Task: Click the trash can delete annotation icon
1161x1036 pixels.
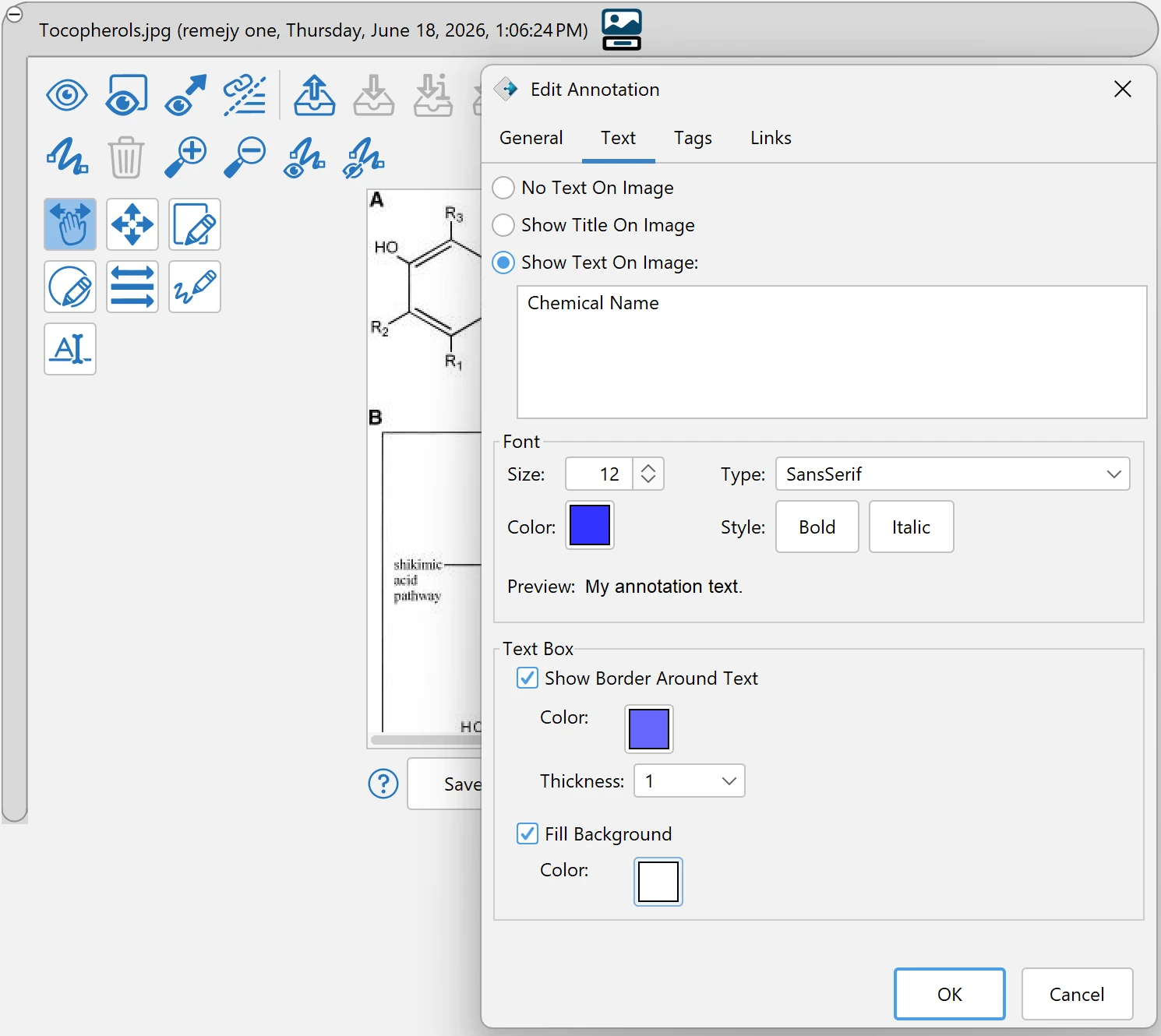Action: coord(125,157)
